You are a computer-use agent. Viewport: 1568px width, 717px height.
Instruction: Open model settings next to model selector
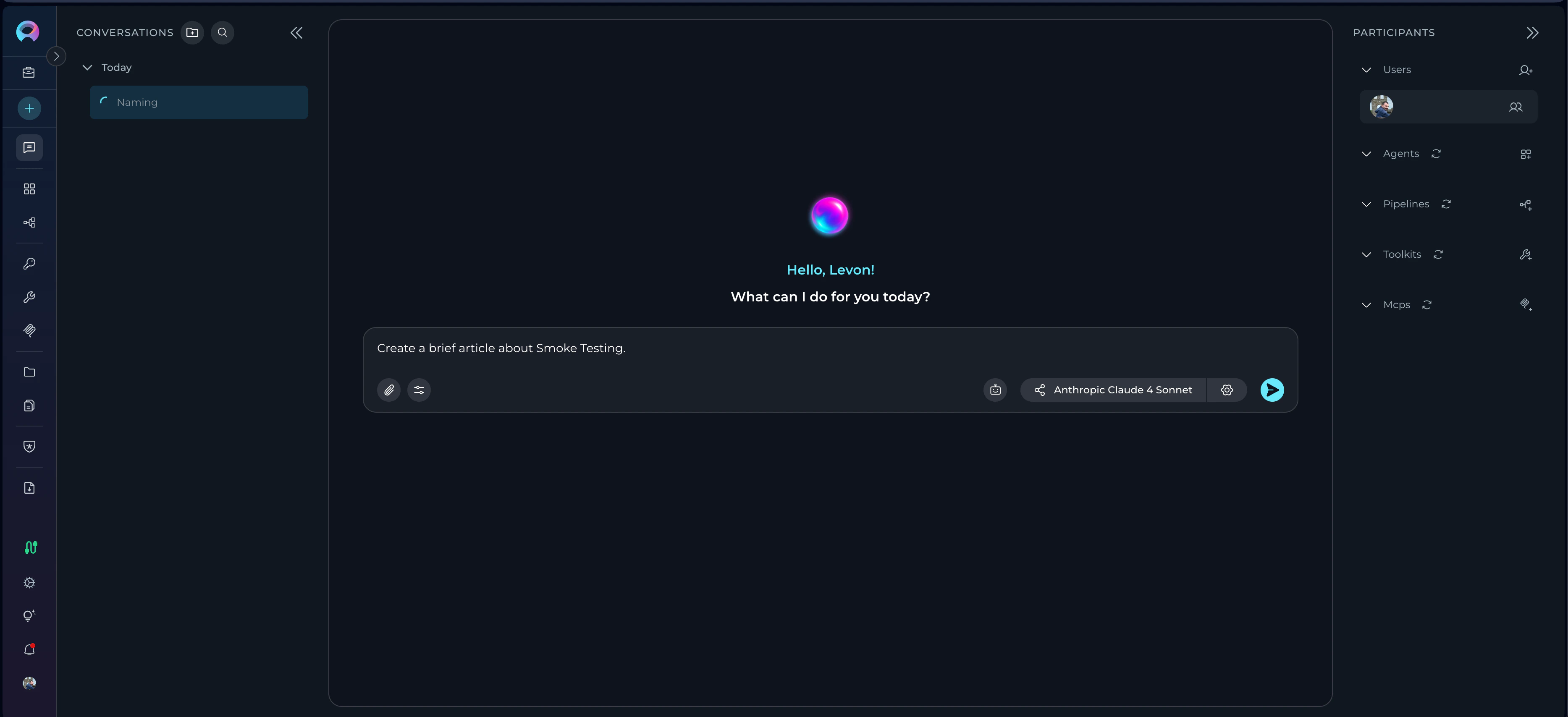click(1227, 390)
